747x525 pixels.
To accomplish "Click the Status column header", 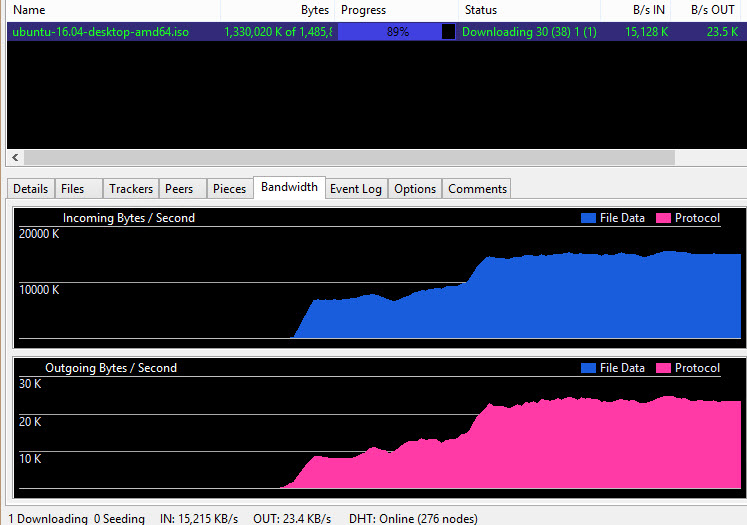I will [530, 10].
